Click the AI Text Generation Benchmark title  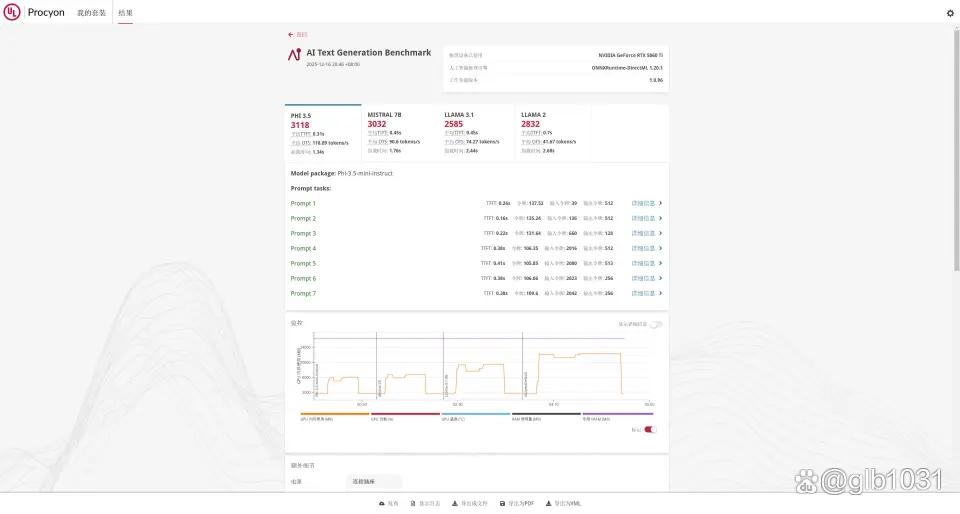point(369,53)
